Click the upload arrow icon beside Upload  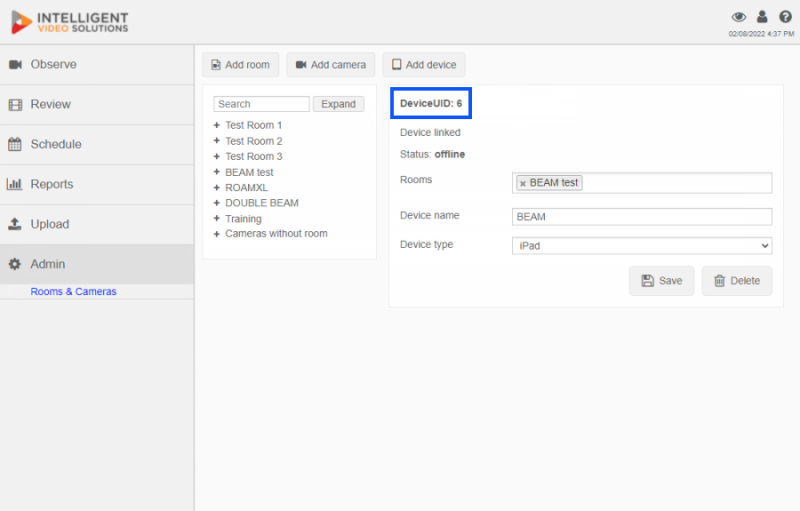pos(15,224)
